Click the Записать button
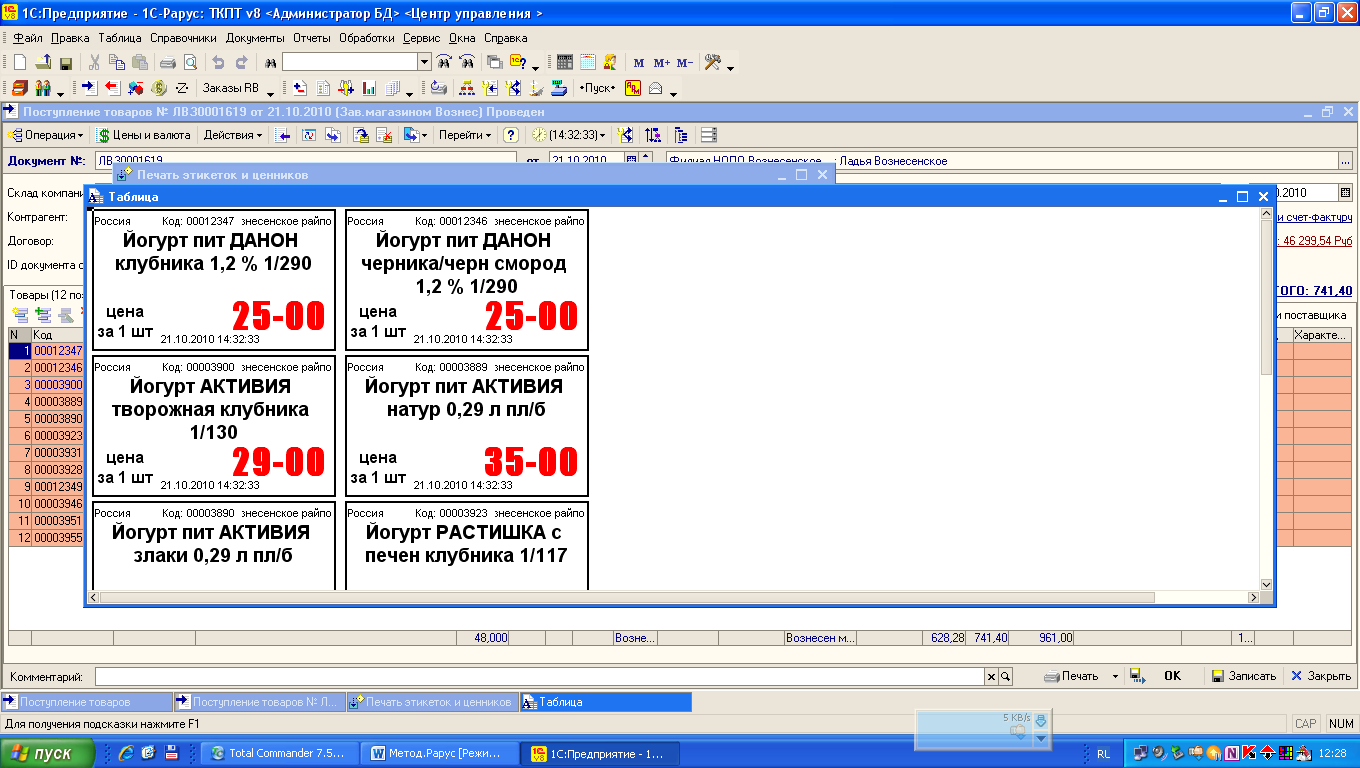This screenshot has width=1360, height=768. point(1243,677)
